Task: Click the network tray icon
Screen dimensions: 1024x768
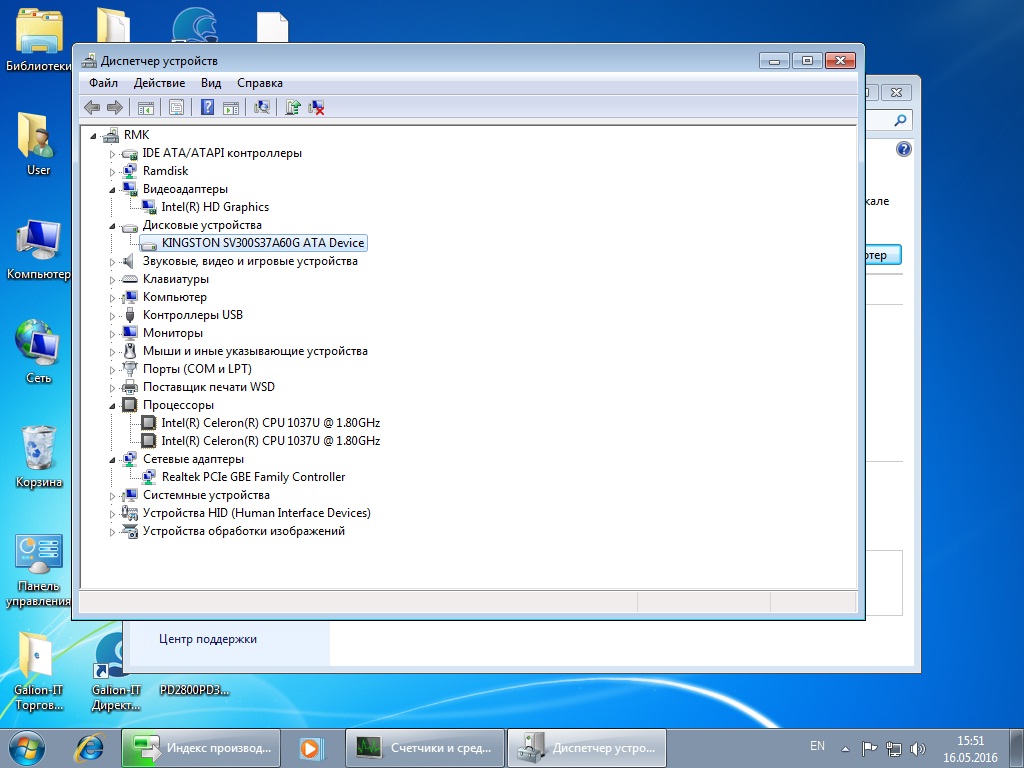Action: coord(893,749)
